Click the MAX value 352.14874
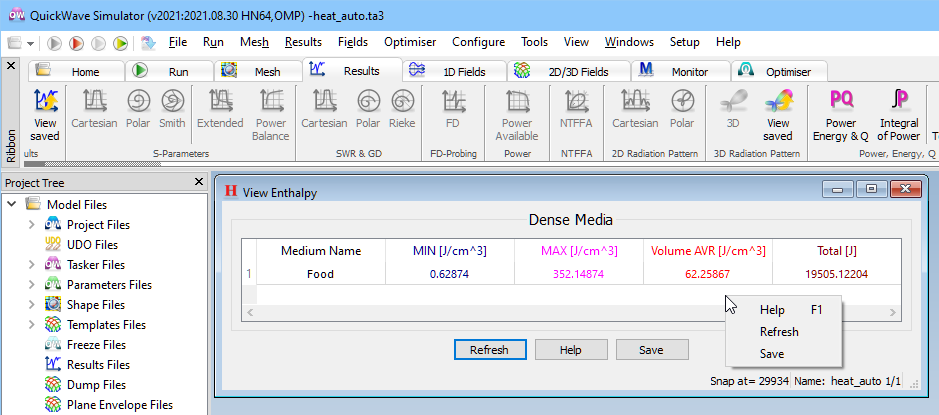 [x=578, y=274]
